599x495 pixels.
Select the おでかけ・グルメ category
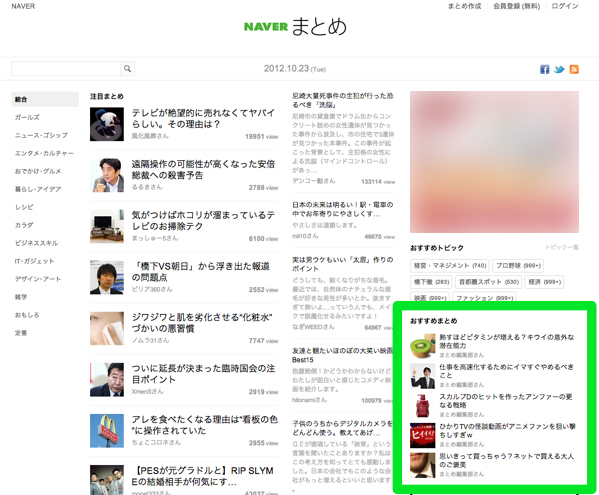38,171
